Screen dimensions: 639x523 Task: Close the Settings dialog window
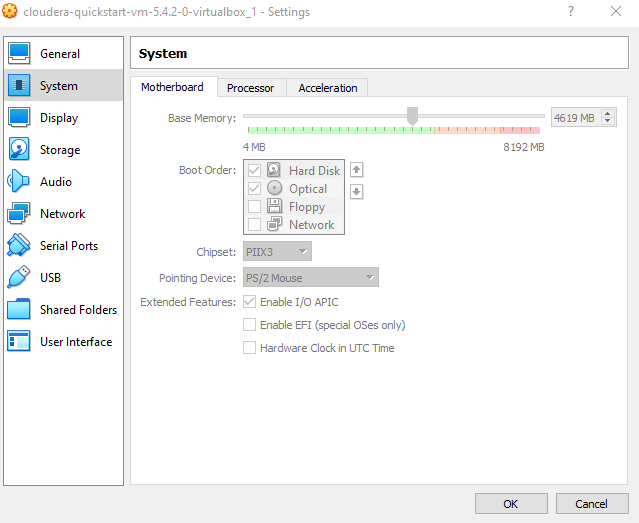pos(616,11)
